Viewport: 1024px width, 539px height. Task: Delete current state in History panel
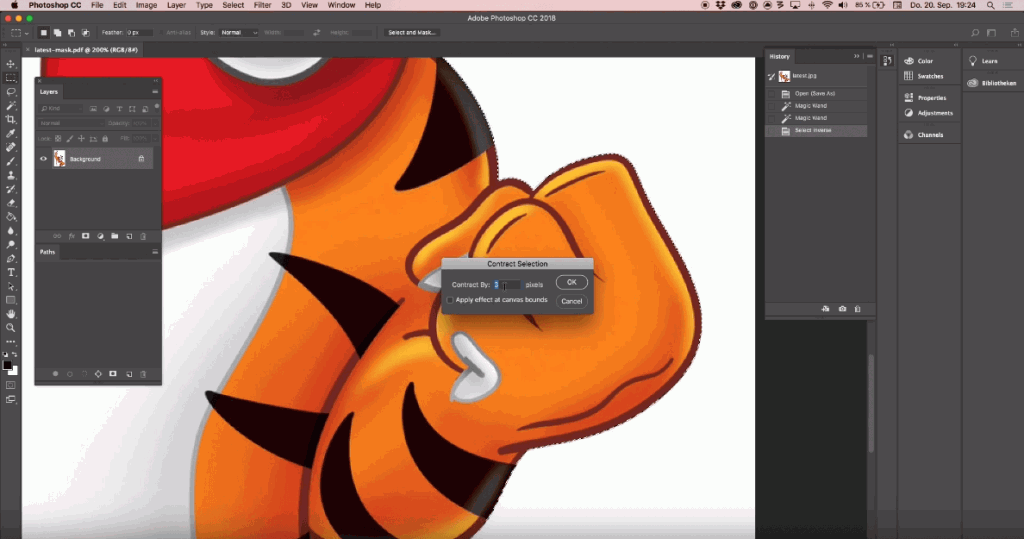point(857,309)
